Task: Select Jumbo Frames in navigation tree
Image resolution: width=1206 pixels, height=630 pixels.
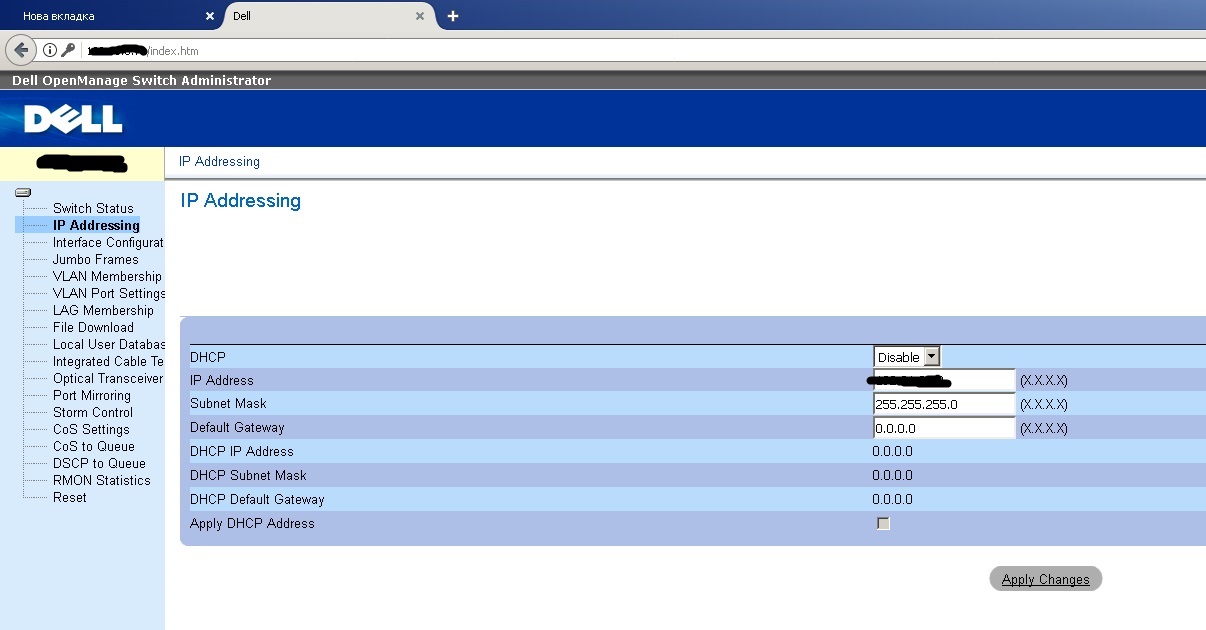Action: click(x=96, y=259)
